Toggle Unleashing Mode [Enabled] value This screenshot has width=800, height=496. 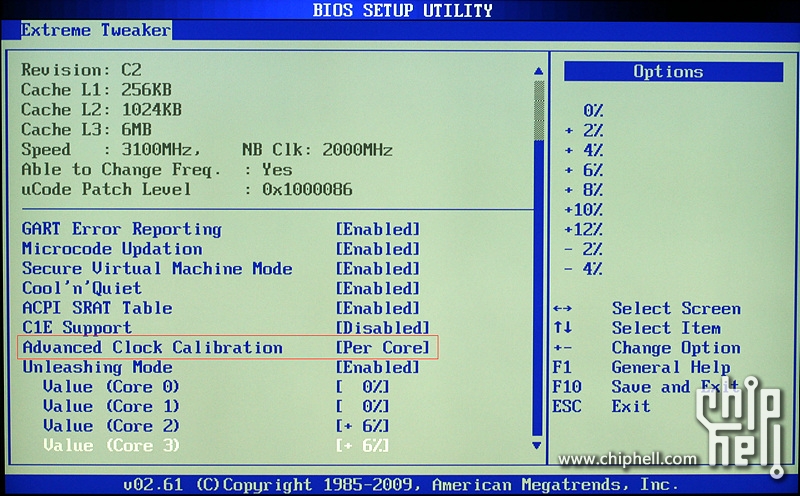click(x=378, y=367)
